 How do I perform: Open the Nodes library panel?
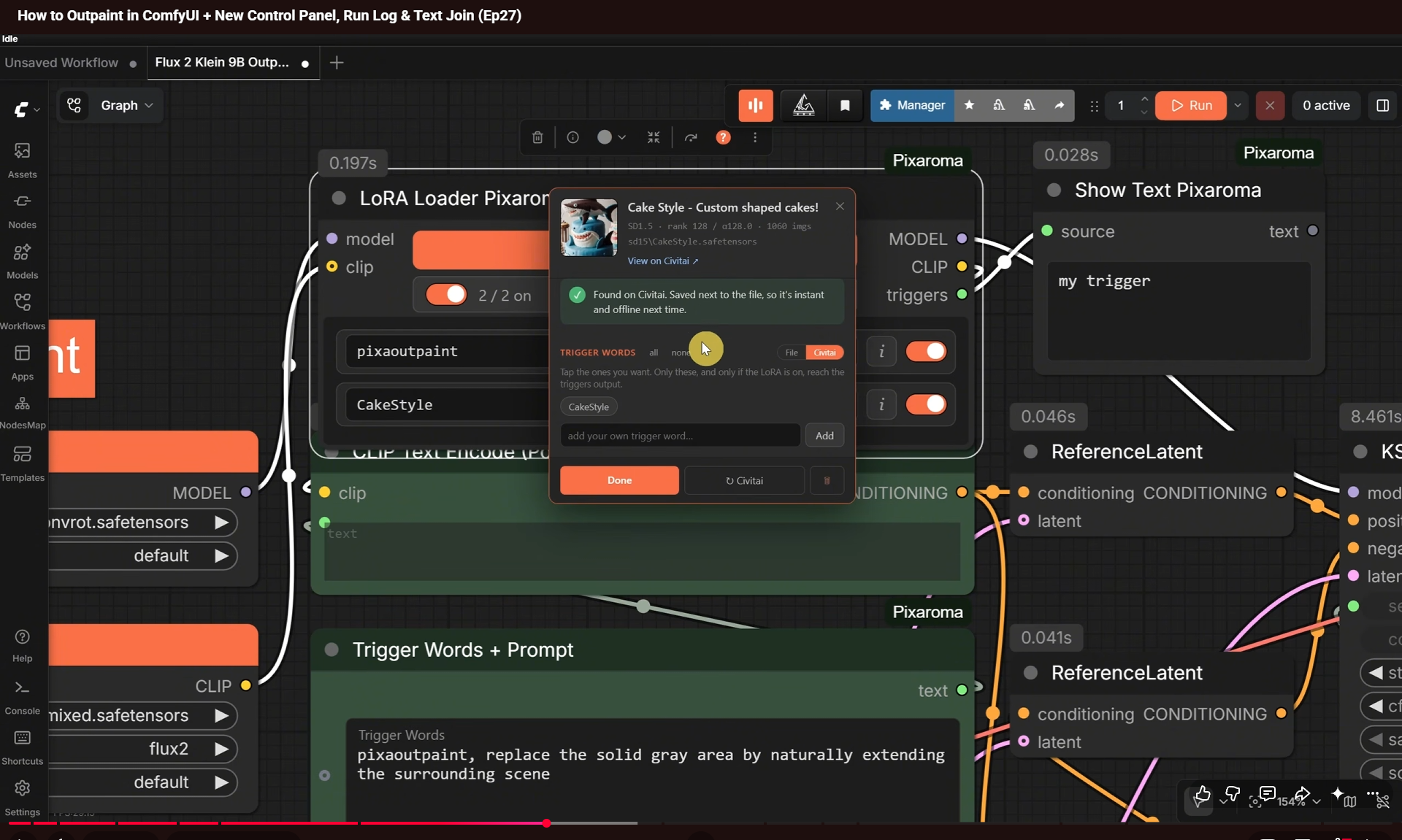(x=23, y=210)
